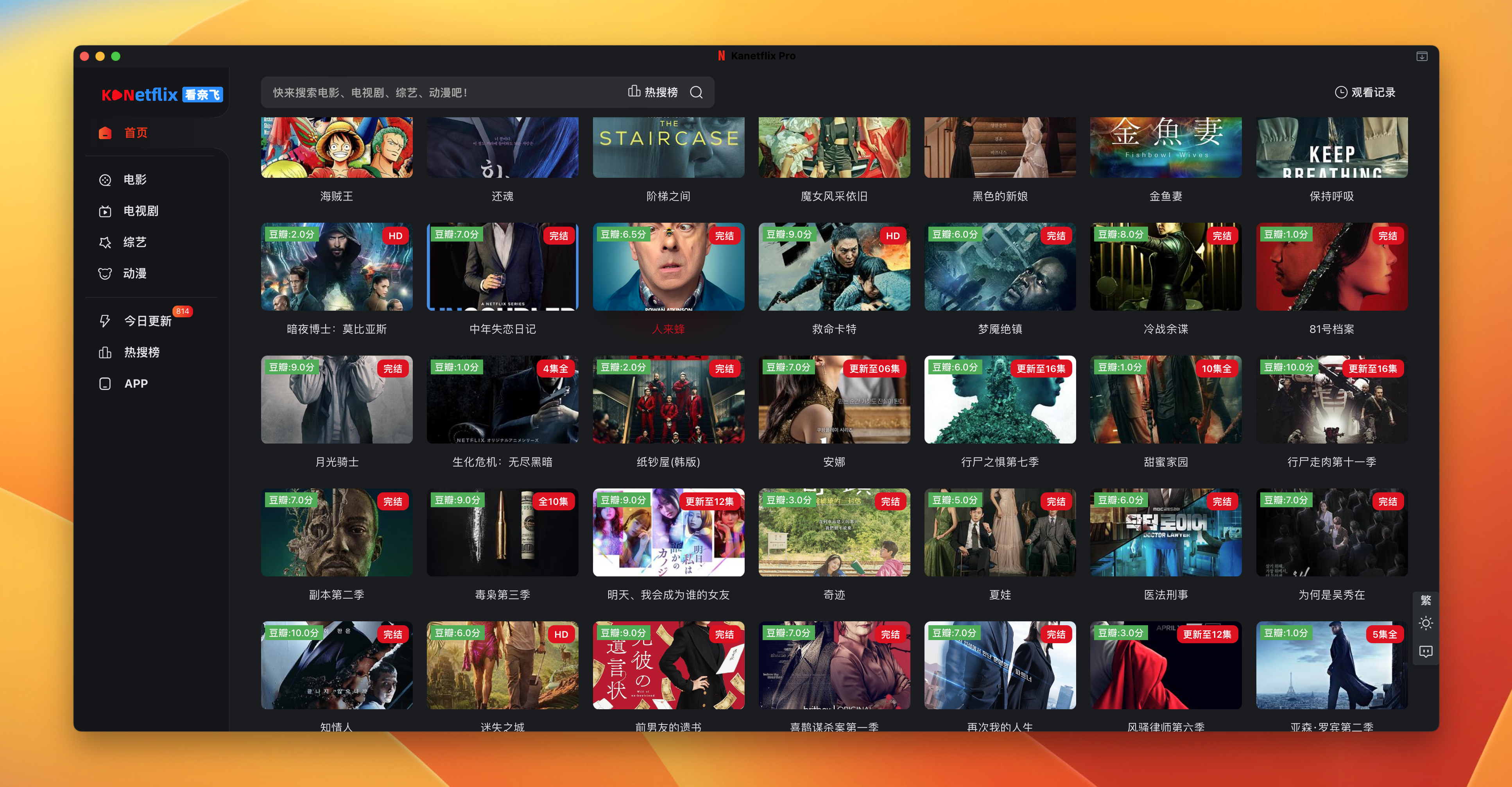Screen dimensions: 1512x787
Task: Open 动漫 anime category
Action: click(x=134, y=274)
